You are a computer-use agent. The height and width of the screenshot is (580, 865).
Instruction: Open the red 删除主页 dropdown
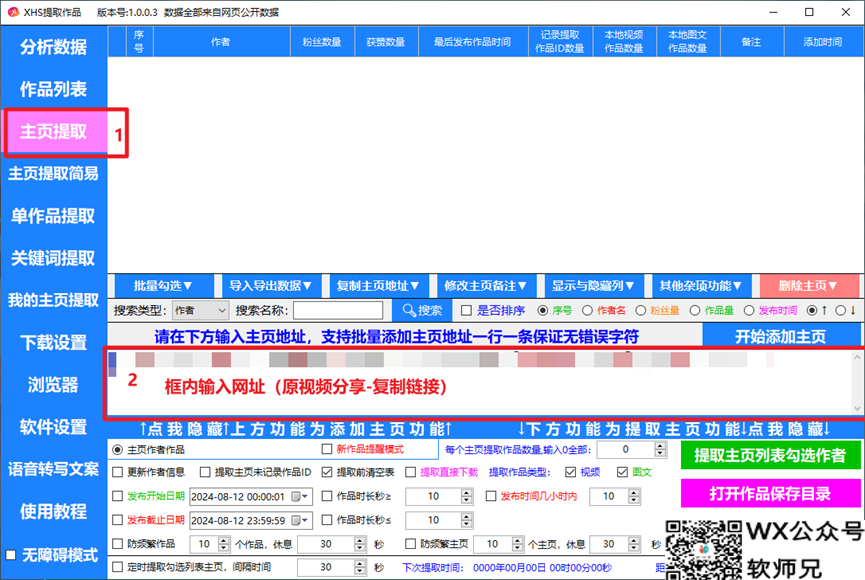(x=808, y=285)
